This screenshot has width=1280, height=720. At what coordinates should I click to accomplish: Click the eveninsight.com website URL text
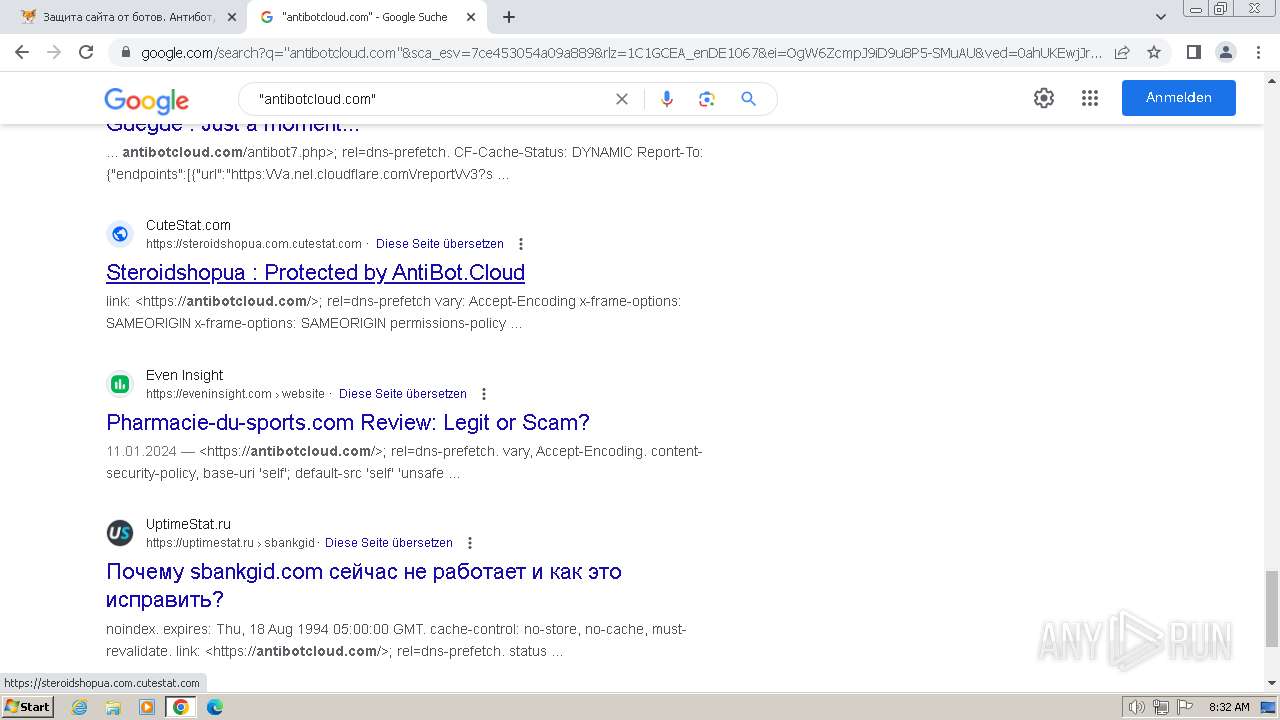tap(235, 394)
